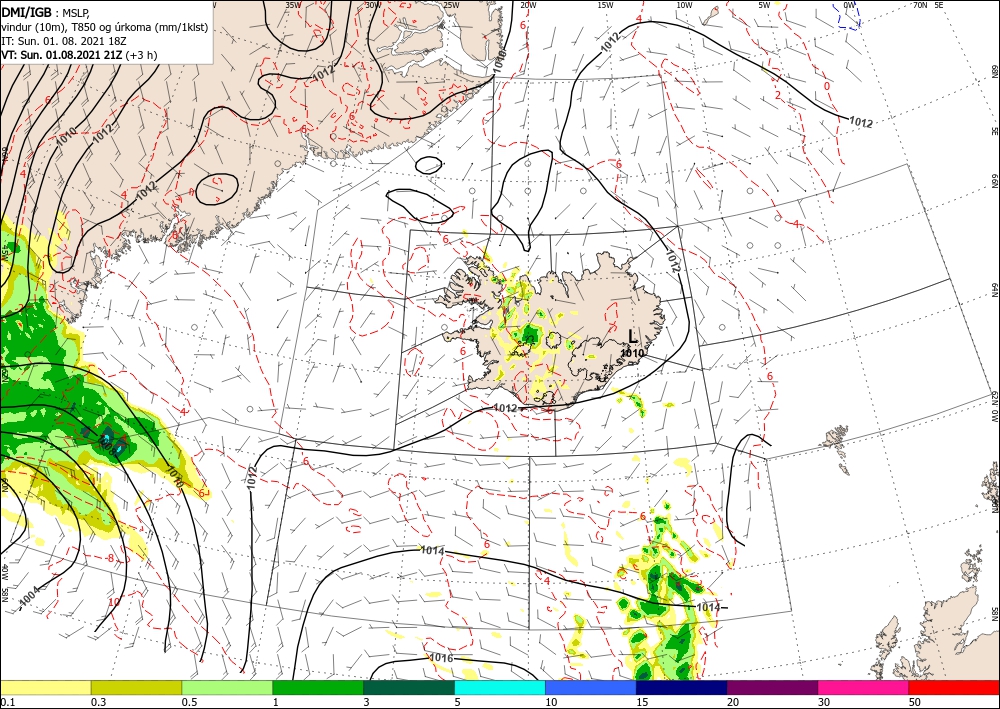The width and height of the screenshot is (1000, 709).
Task: Select the '50' legend threshold number
Action: (915, 702)
